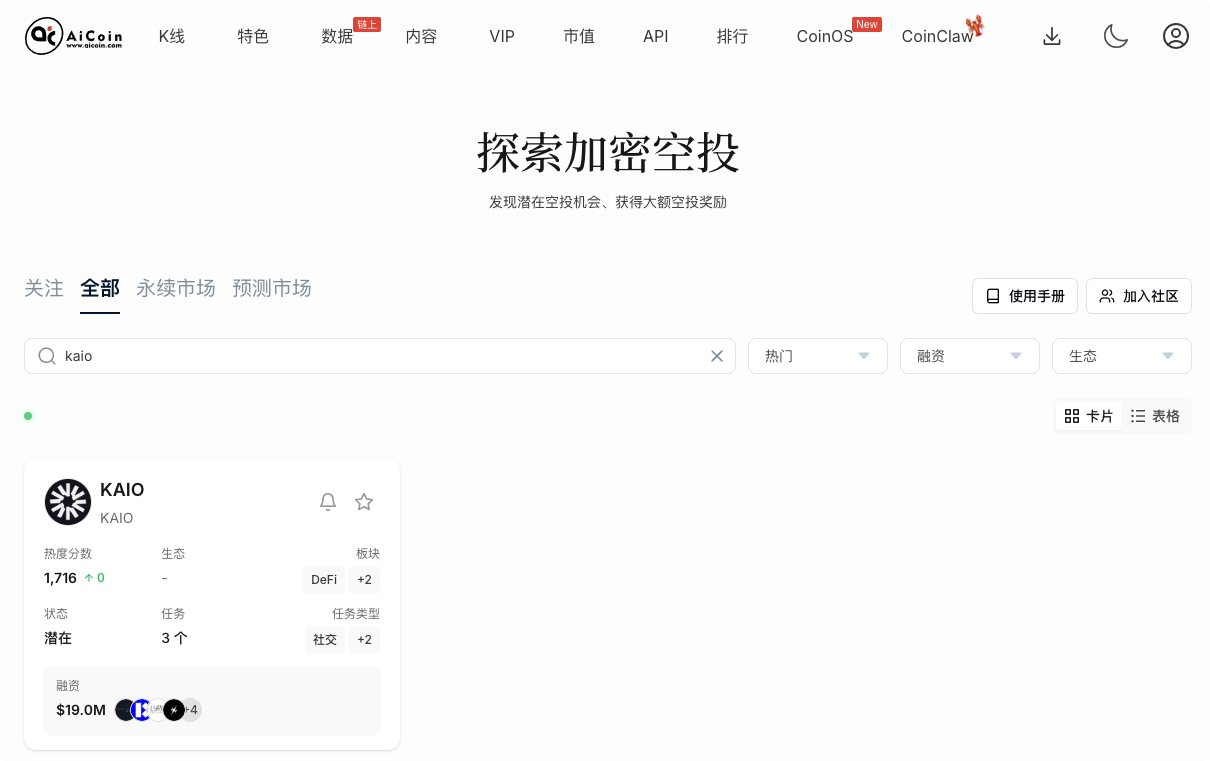Click the $19.0M funding amount
The height and width of the screenshot is (761, 1210).
click(81, 710)
